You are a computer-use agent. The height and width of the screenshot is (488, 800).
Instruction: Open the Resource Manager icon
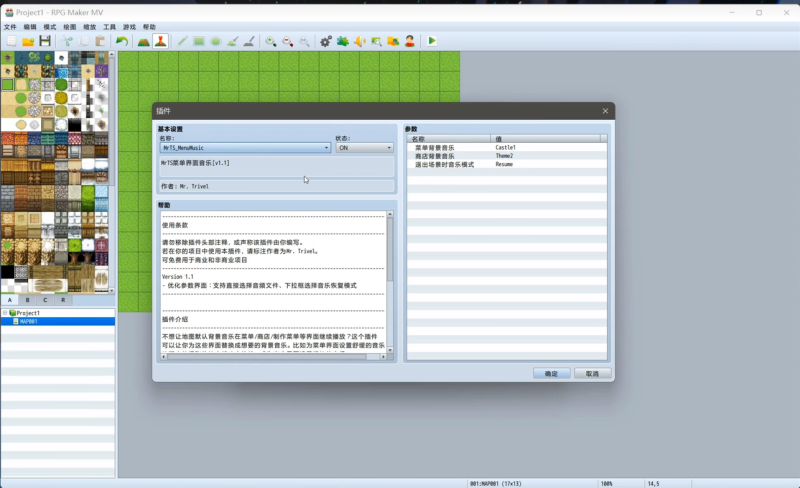[x=393, y=41]
